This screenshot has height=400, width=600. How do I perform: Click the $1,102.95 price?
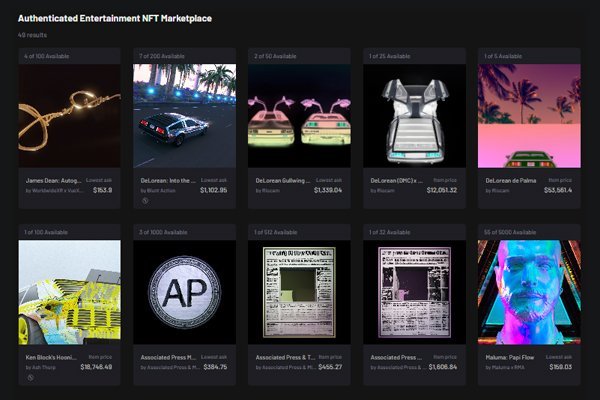214,190
